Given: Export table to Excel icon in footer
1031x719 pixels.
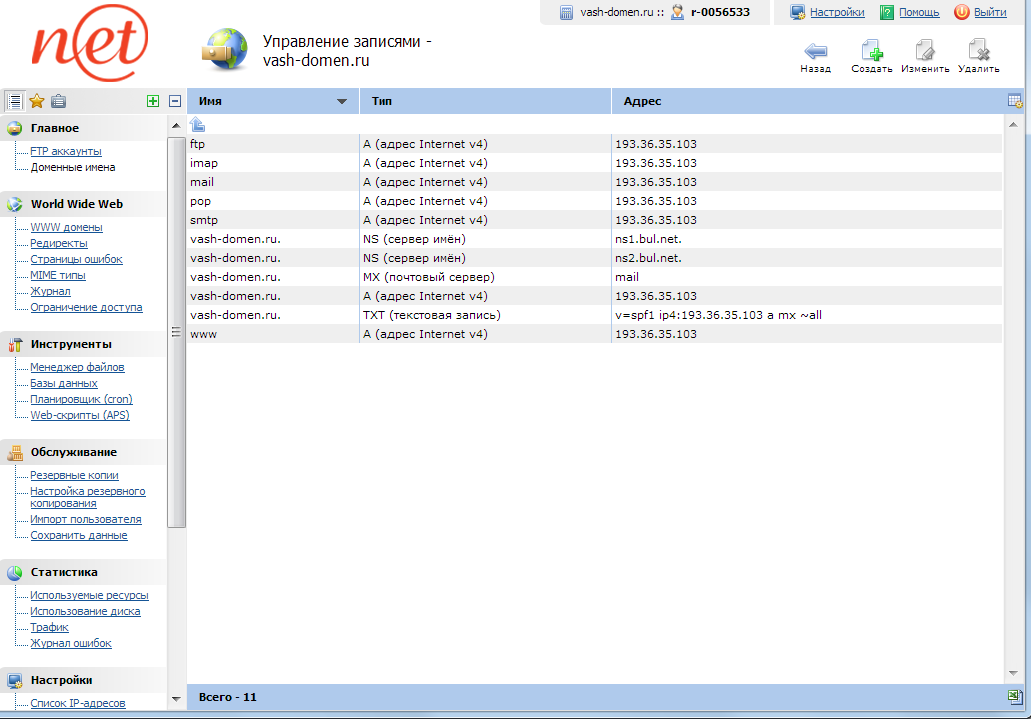Looking at the screenshot, I should pyautogui.click(x=1015, y=696).
